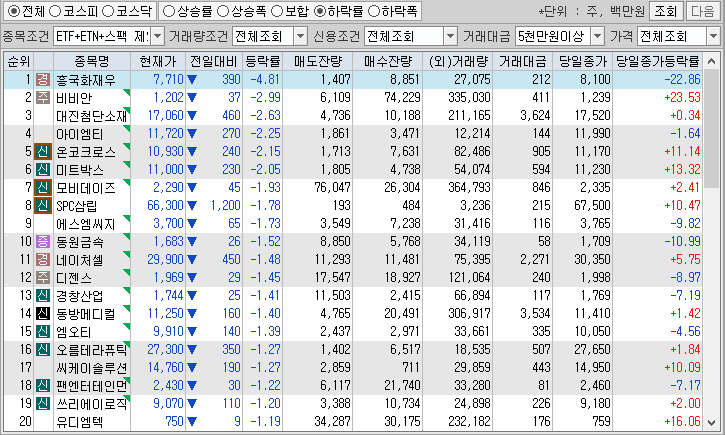Sort by the 현재가 column header
Screen dimensions: 725x435
158,61
